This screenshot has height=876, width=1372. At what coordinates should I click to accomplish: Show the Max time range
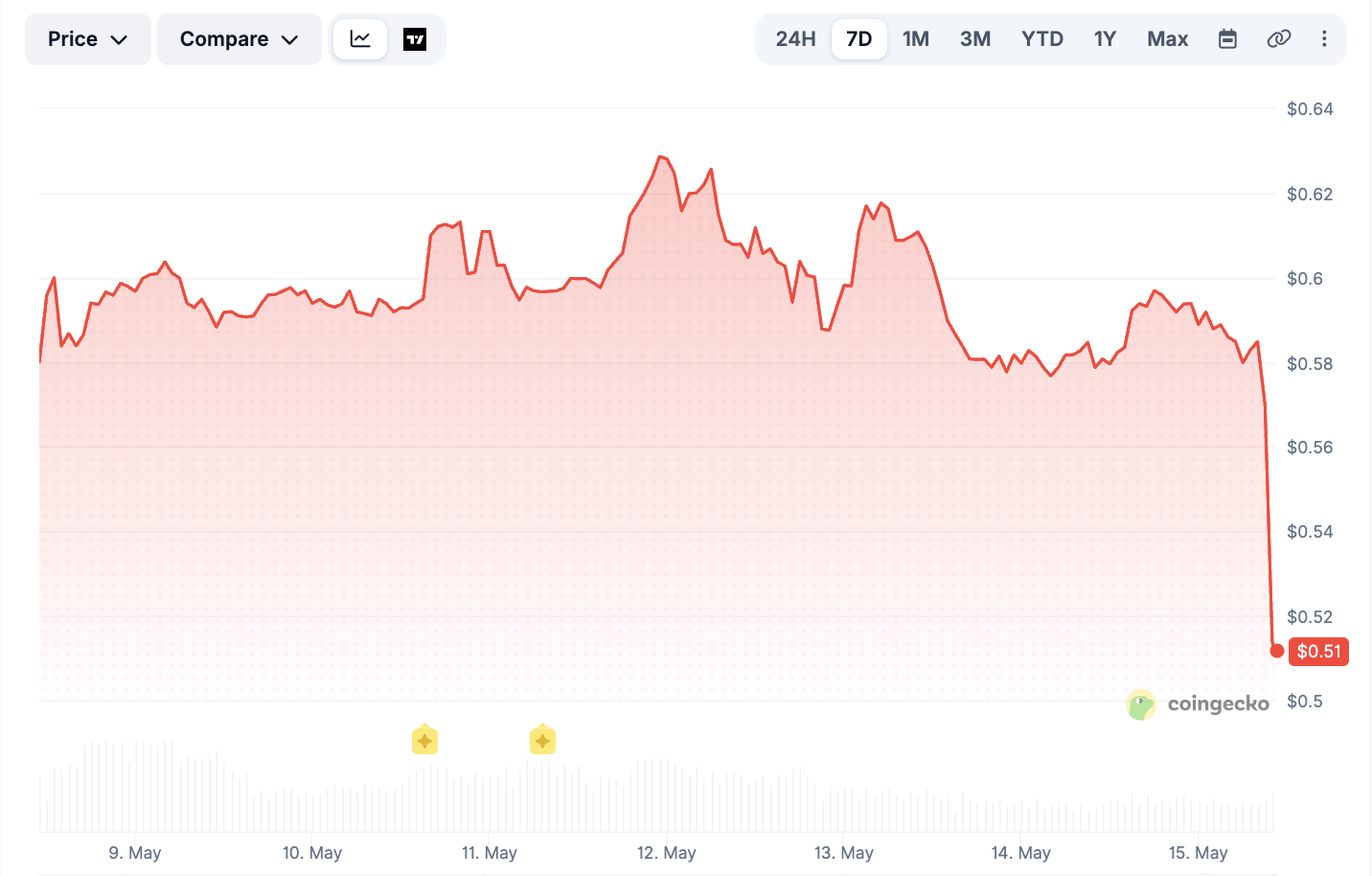pos(1167,39)
